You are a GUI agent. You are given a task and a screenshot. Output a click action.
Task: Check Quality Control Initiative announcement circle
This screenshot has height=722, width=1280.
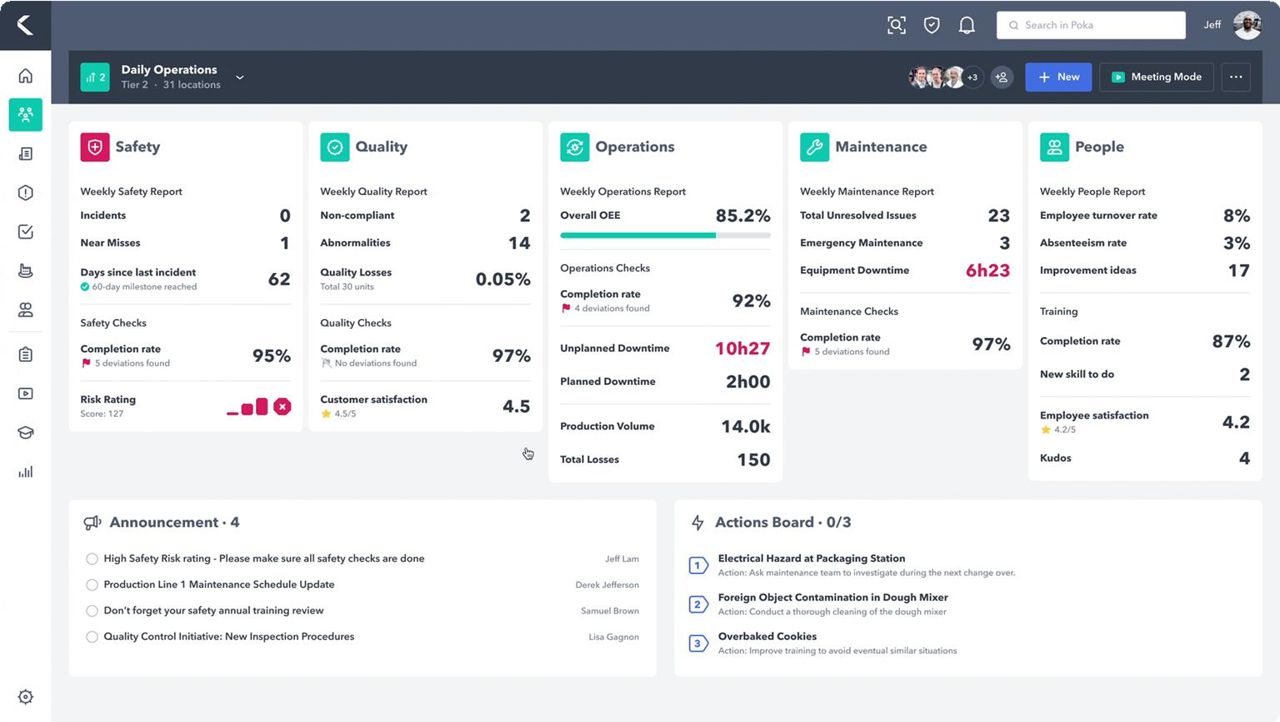tap(92, 637)
